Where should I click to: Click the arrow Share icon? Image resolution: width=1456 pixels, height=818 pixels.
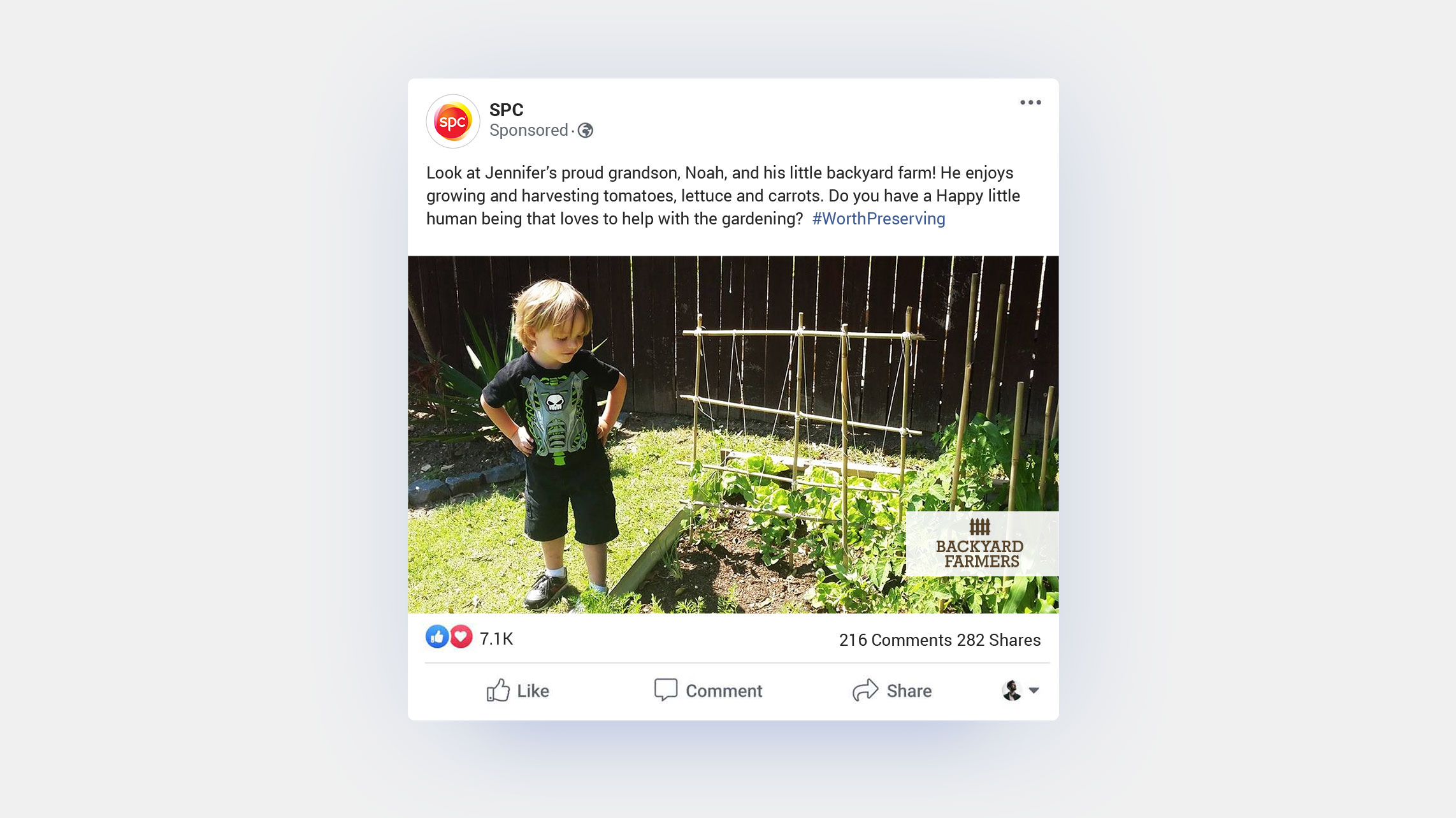click(865, 690)
